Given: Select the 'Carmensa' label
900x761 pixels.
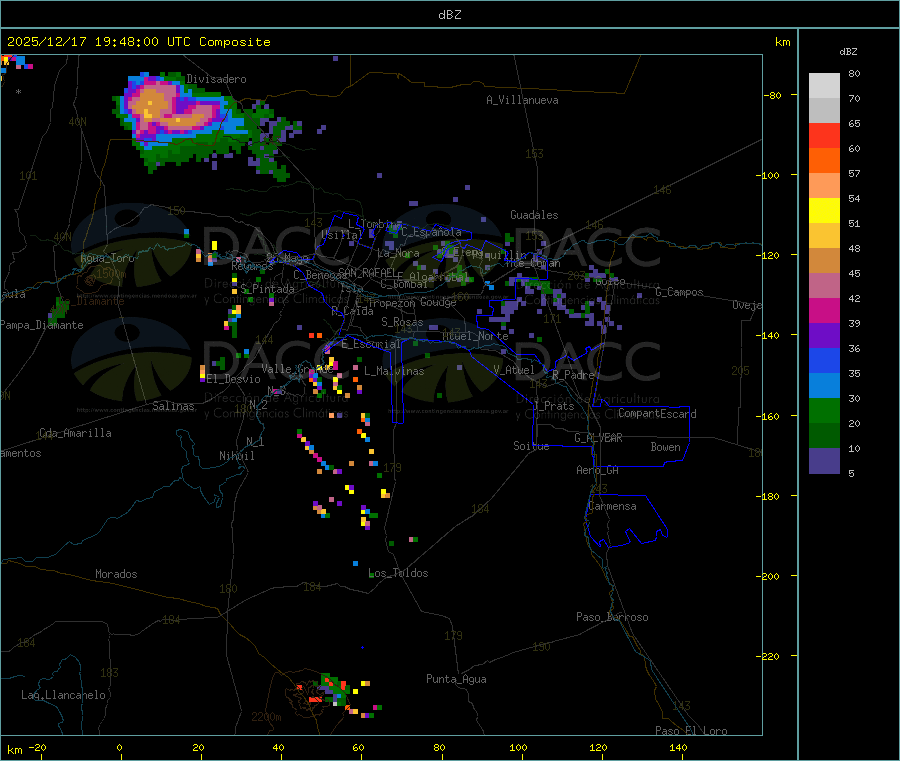Looking at the screenshot, I should click(x=612, y=507).
